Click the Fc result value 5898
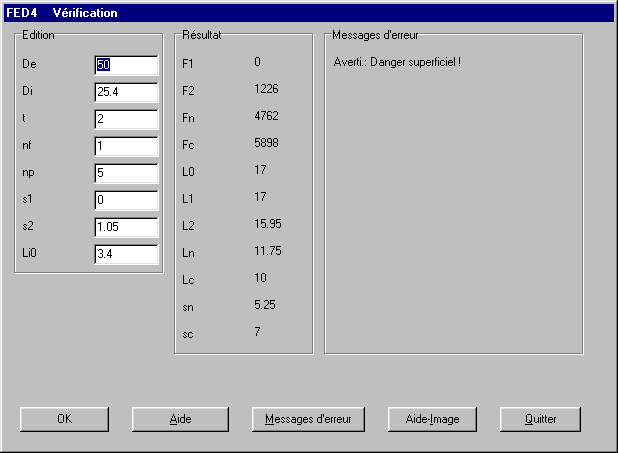The image size is (618, 453). [x=265, y=143]
